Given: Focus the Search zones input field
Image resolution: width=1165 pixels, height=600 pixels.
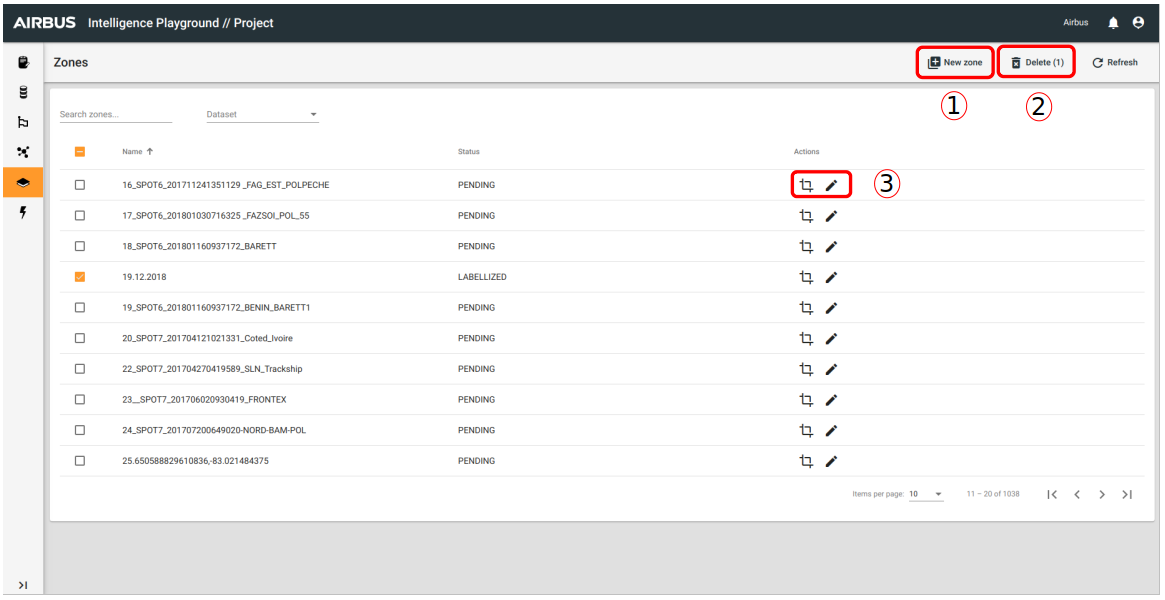Looking at the screenshot, I should pyautogui.click(x=115, y=115).
